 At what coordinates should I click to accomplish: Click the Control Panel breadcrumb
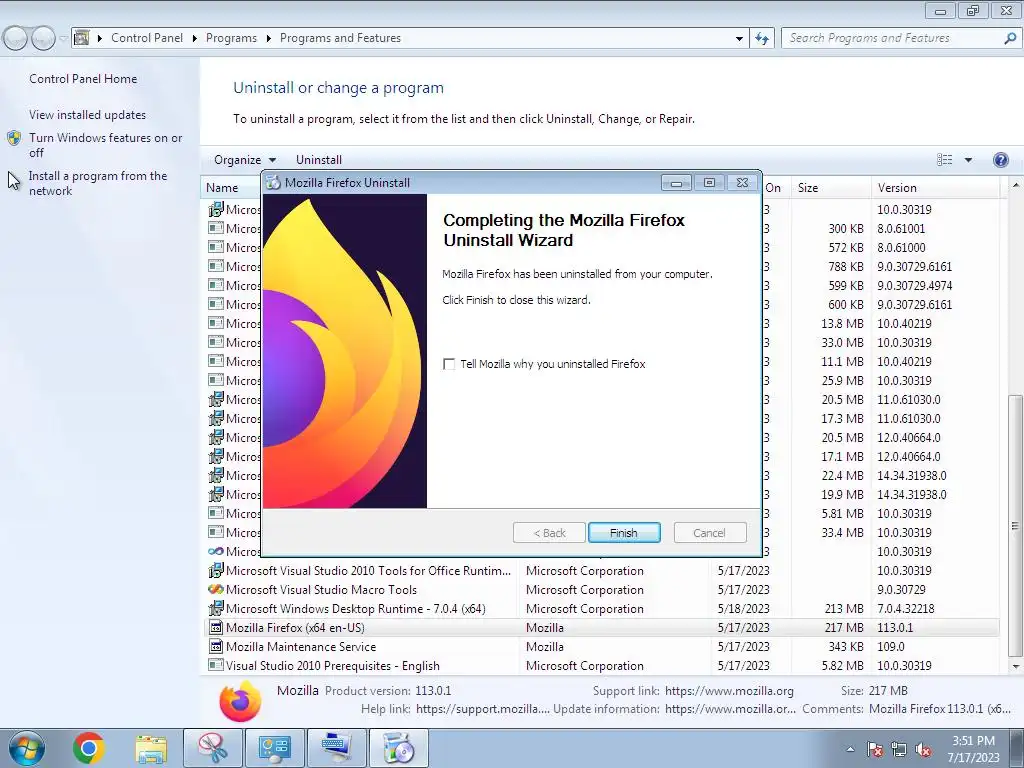(x=147, y=38)
